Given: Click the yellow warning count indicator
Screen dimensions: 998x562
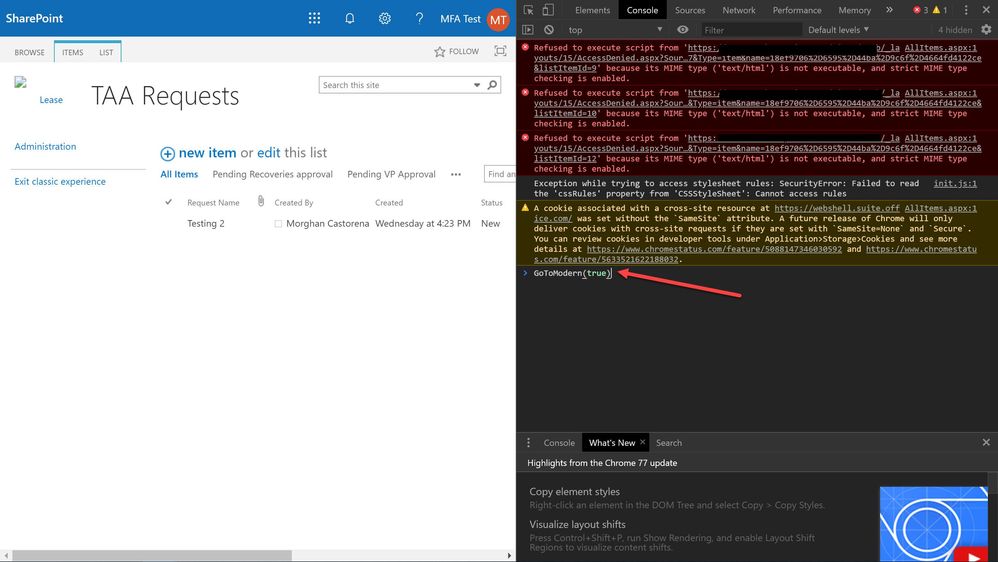Looking at the screenshot, I should [940, 10].
